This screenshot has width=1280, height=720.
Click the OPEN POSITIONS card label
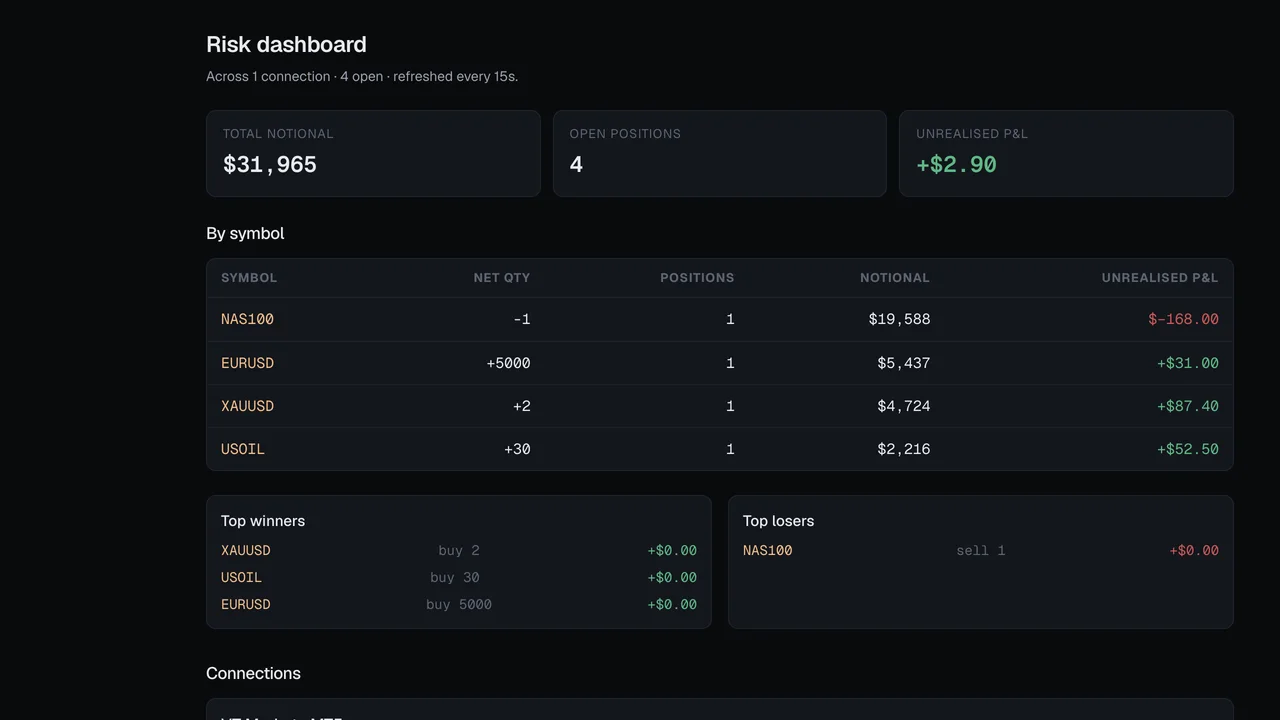625,133
